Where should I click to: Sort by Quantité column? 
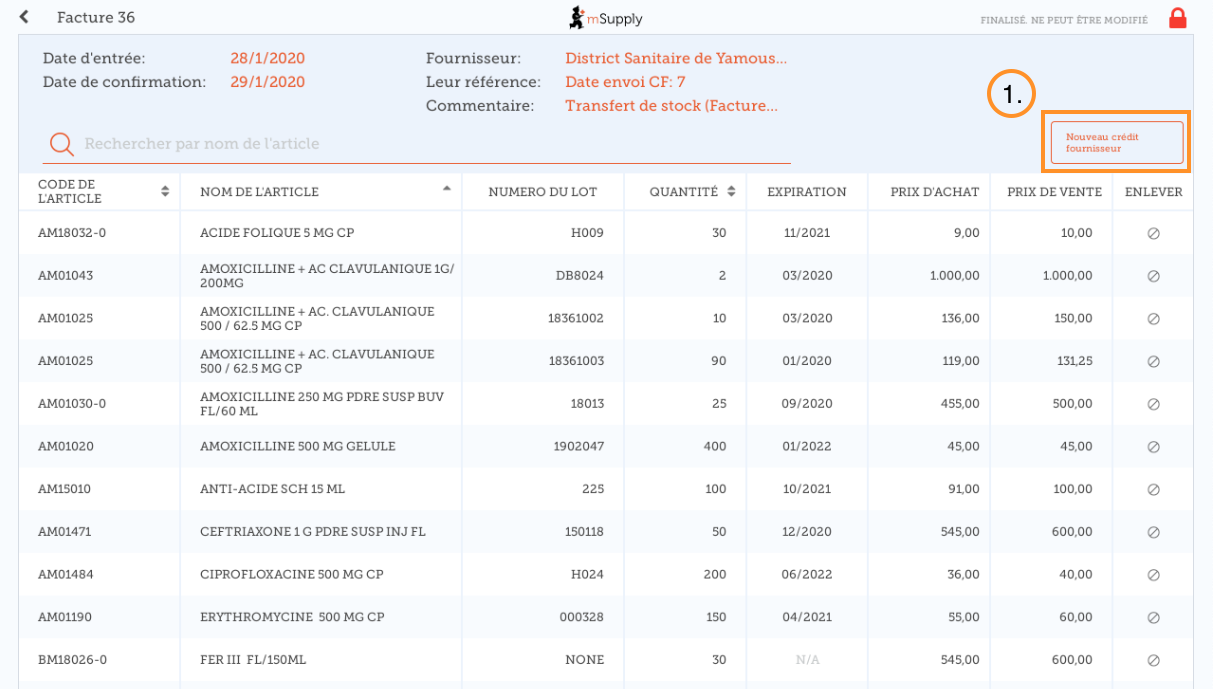tap(685, 192)
